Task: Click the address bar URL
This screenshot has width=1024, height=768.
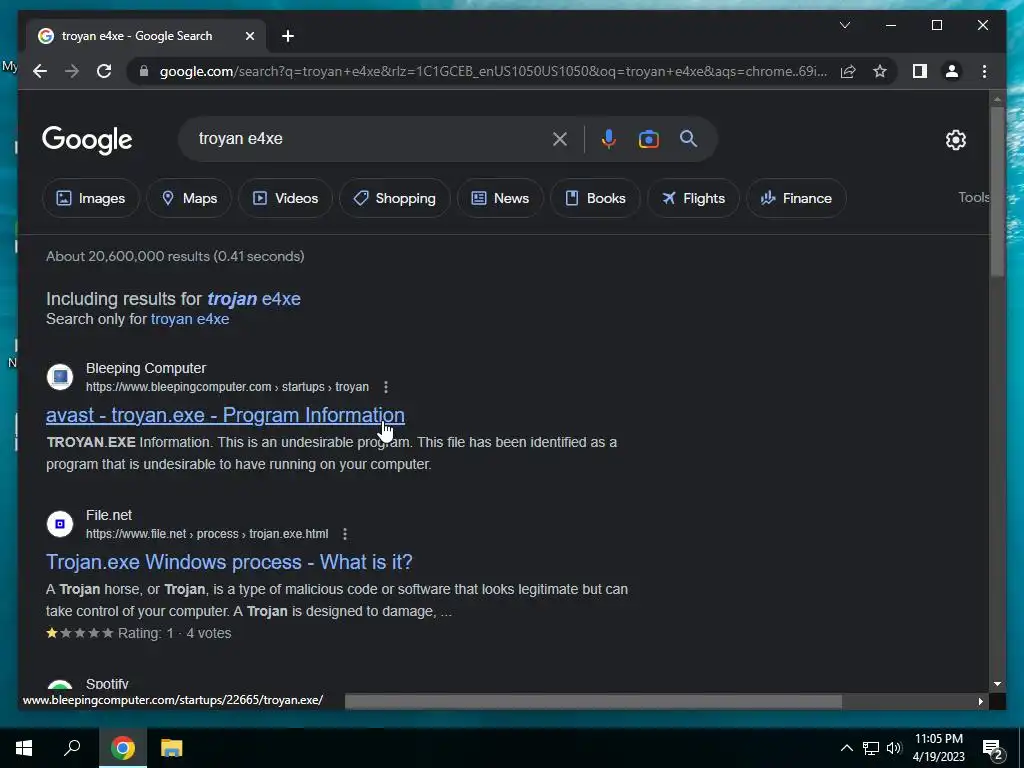Action: coord(493,71)
